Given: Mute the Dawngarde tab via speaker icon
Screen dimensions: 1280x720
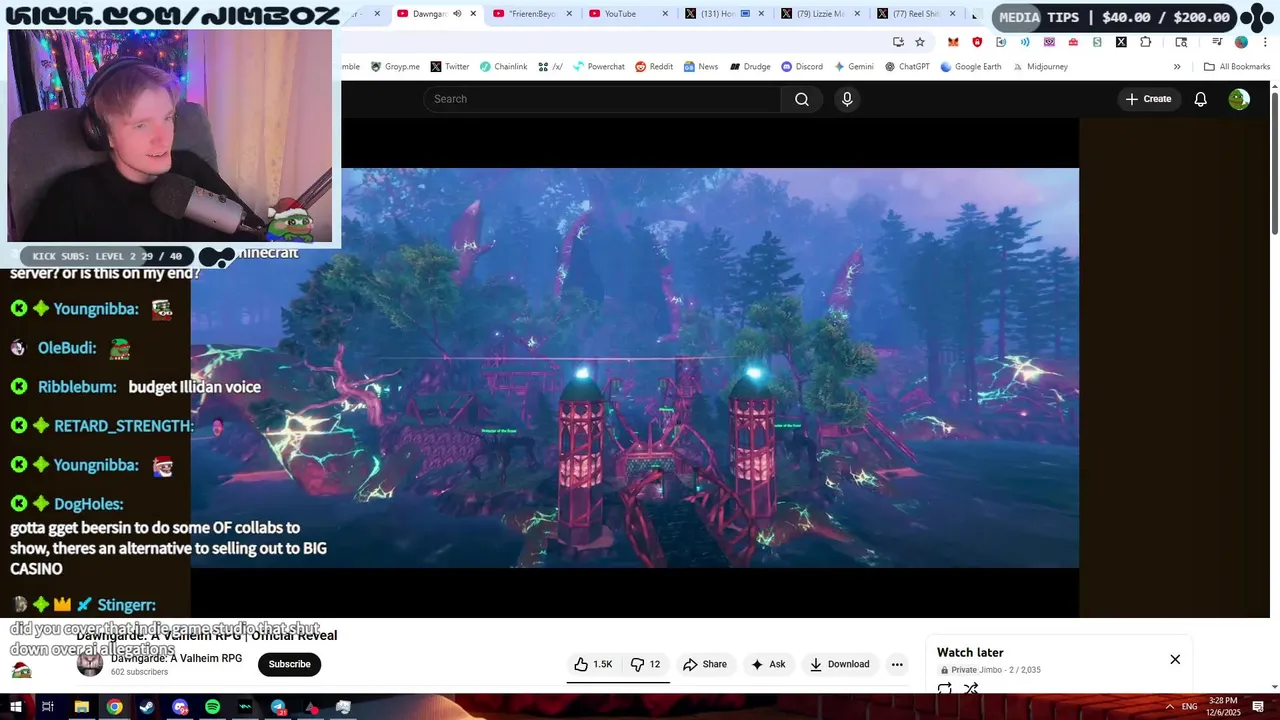Looking at the screenshot, I should [x=457, y=14].
